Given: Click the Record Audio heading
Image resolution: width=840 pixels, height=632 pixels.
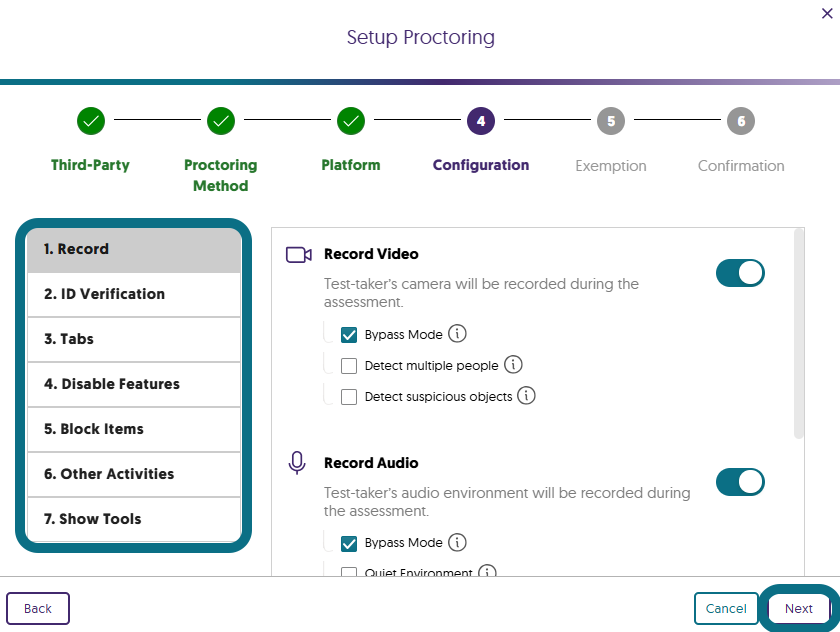Looking at the screenshot, I should (371, 463).
